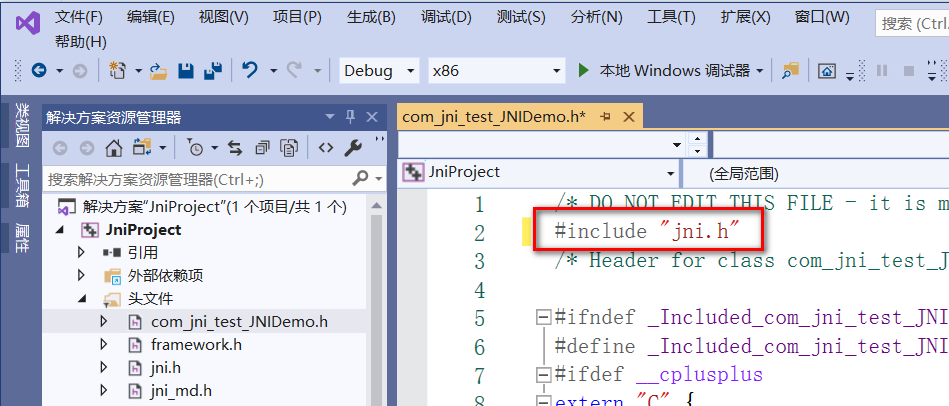The height and width of the screenshot is (406, 949).
Task: Collapse the #ifndef region on line 5
Action: (x=544, y=316)
